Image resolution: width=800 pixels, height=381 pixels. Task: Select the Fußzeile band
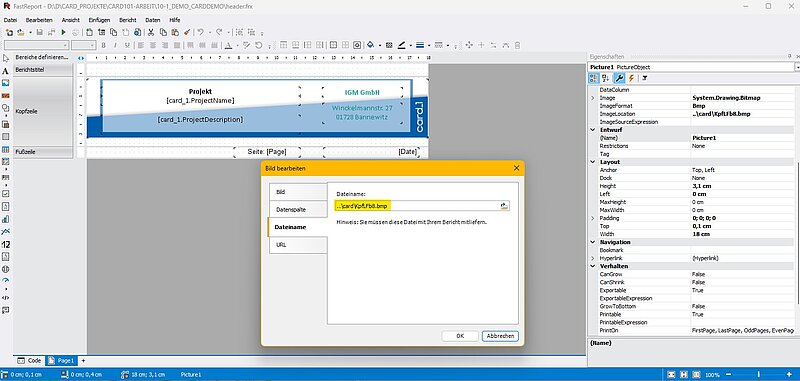[x=43, y=152]
